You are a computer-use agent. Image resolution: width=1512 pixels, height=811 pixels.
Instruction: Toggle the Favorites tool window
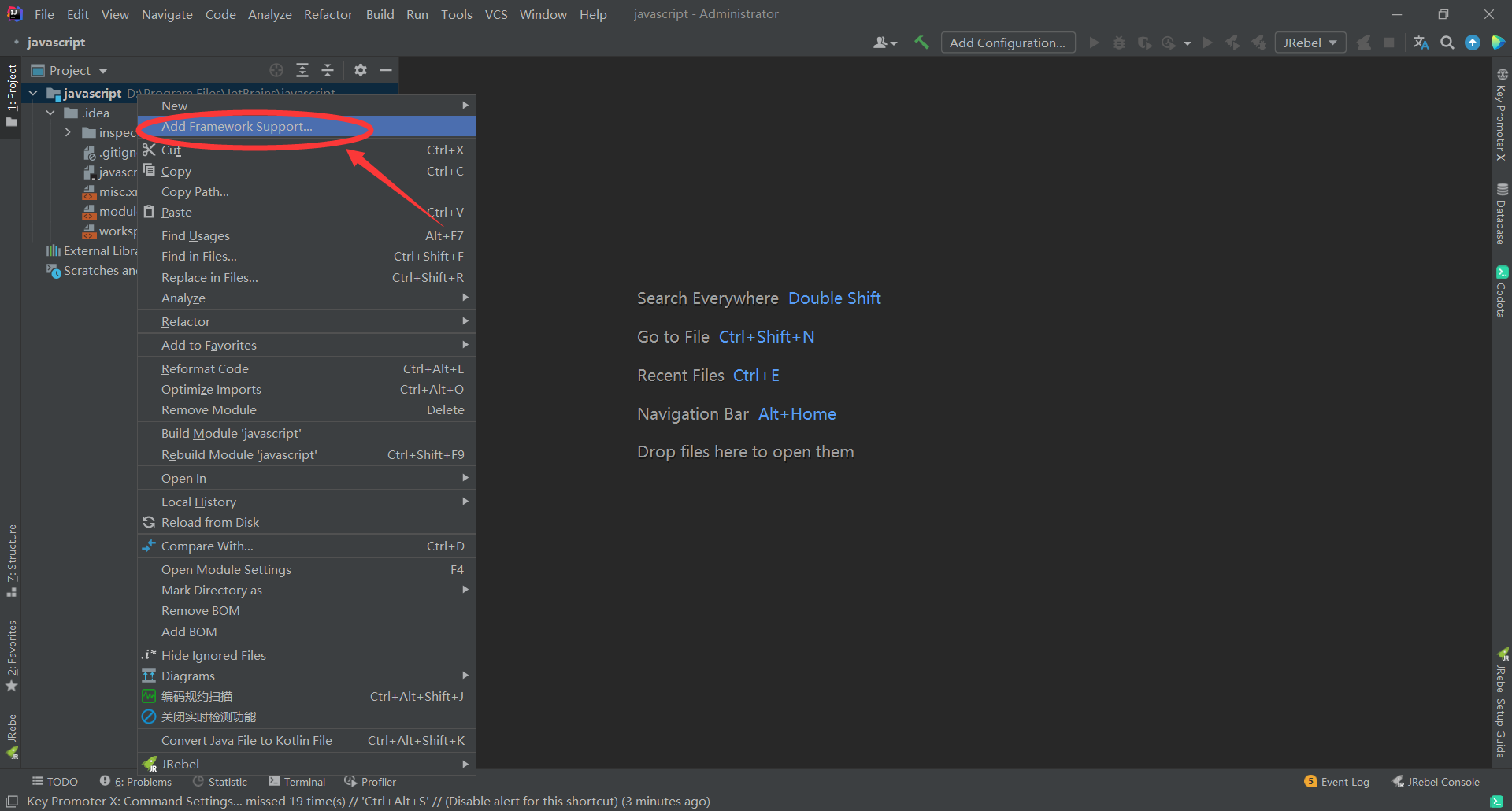[x=12, y=654]
